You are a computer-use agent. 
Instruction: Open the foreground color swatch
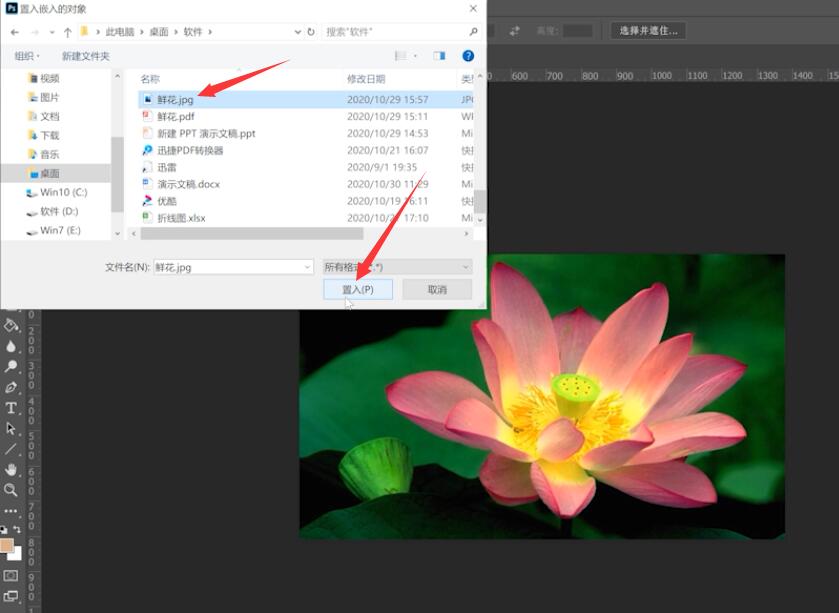point(6,545)
